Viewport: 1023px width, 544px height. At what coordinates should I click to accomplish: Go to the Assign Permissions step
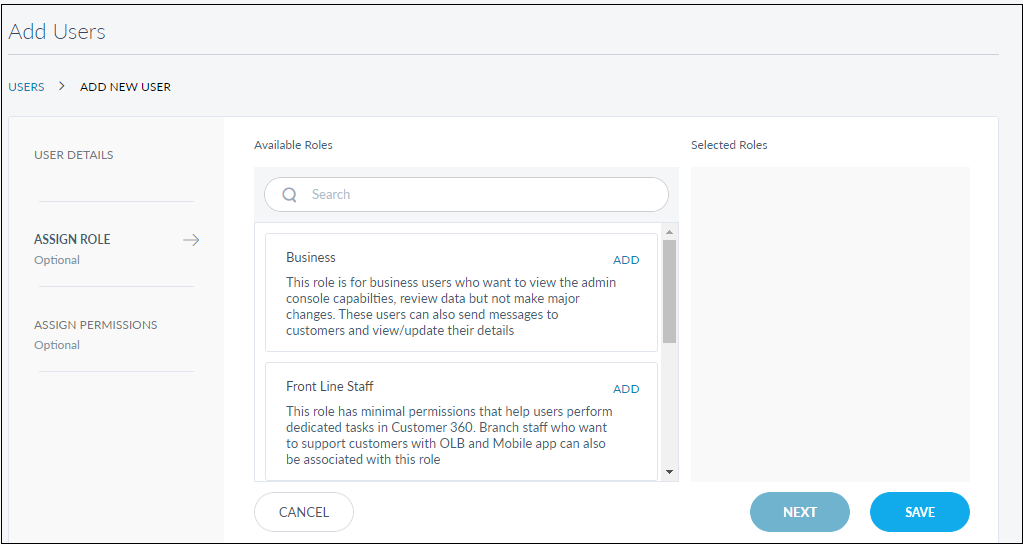coord(95,325)
